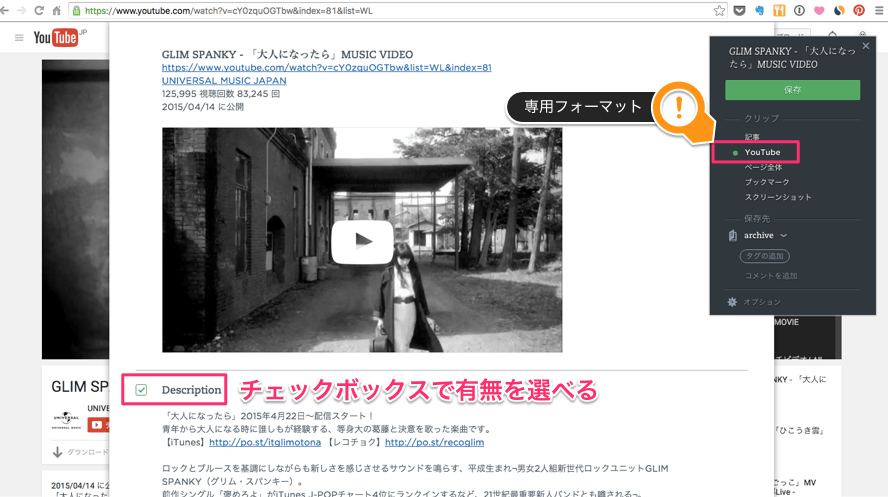Click the pink heart extension icon
888x497 pixels.
coord(819,10)
